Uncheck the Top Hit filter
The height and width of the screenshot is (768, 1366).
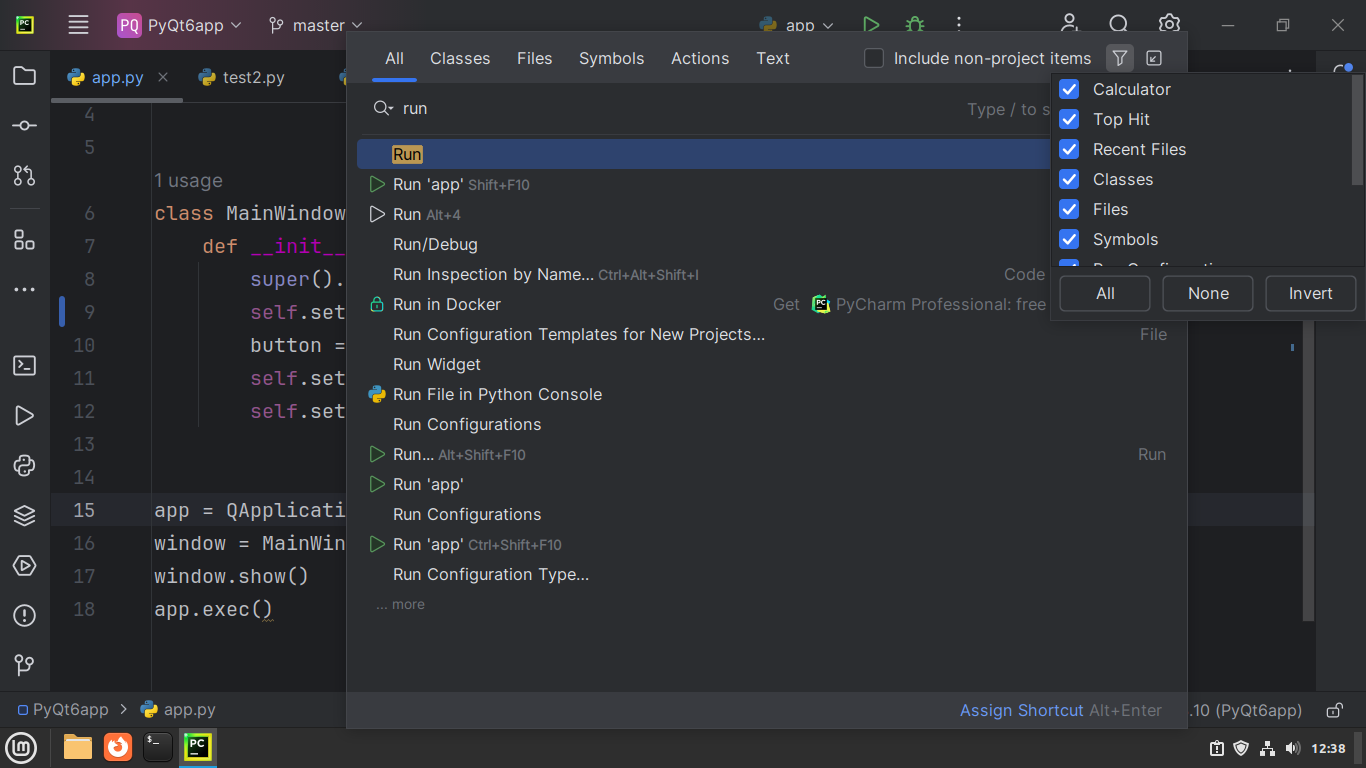(x=1069, y=119)
